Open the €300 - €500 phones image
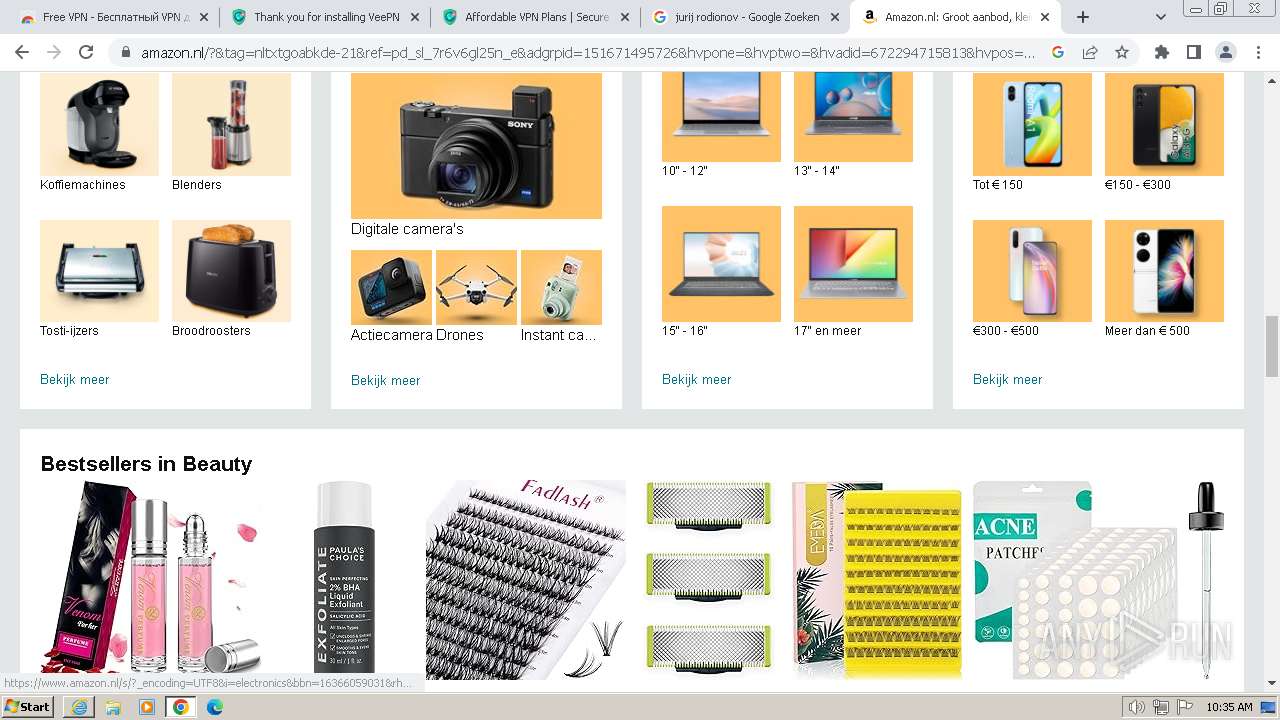Viewport: 1280px width, 720px height. (x=1032, y=271)
